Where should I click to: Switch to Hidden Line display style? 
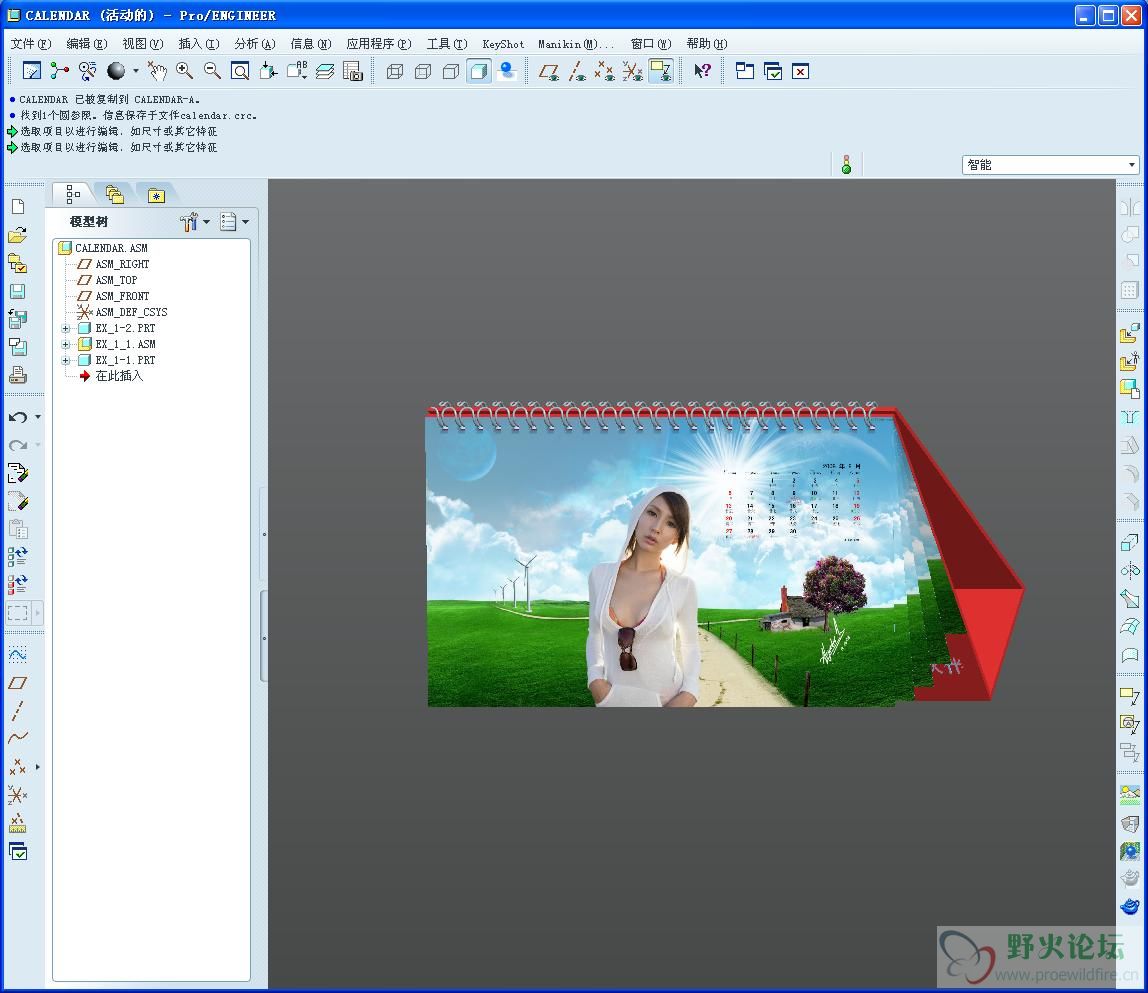coord(423,71)
